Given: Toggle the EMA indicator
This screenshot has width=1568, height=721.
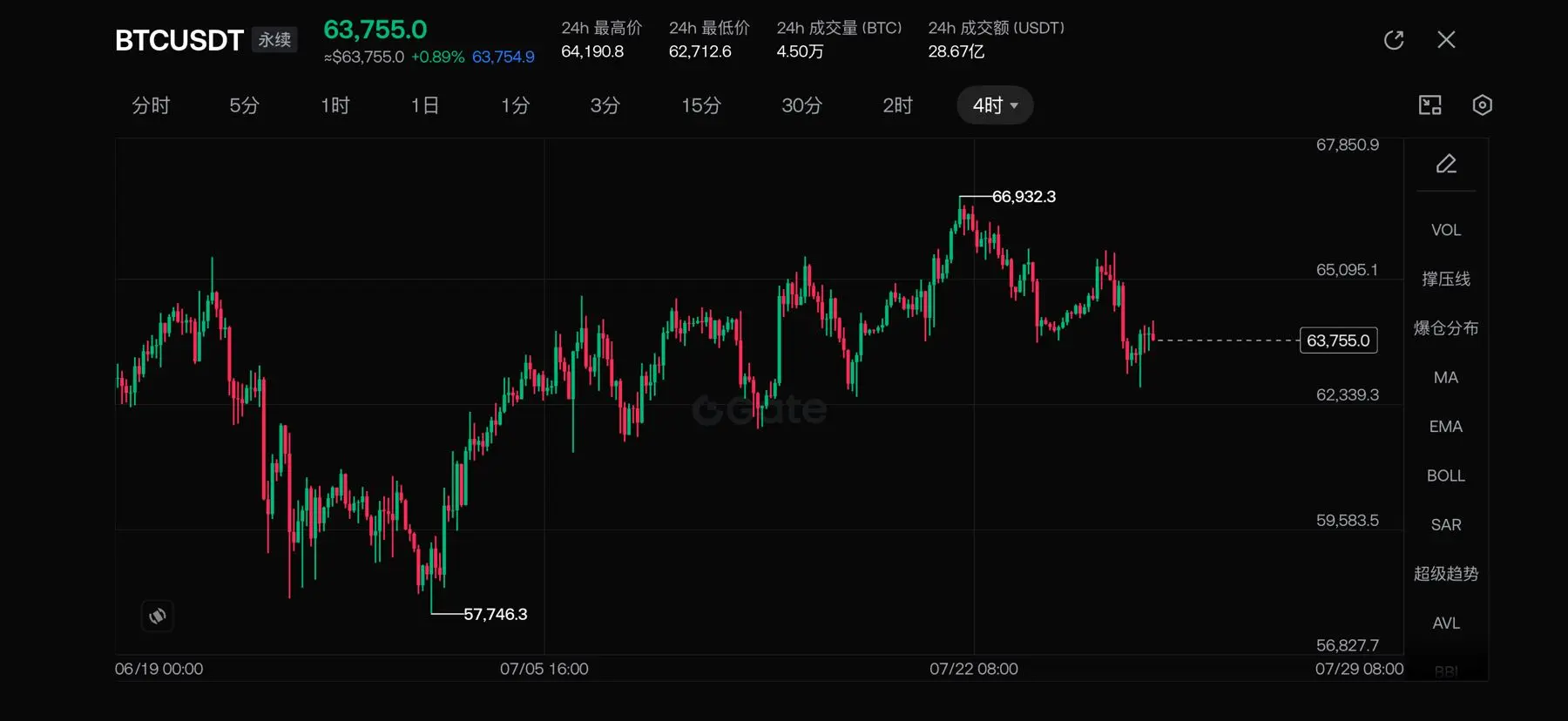Looking at the screenshot, I should pyautogui.click(x=1446, y=427).
